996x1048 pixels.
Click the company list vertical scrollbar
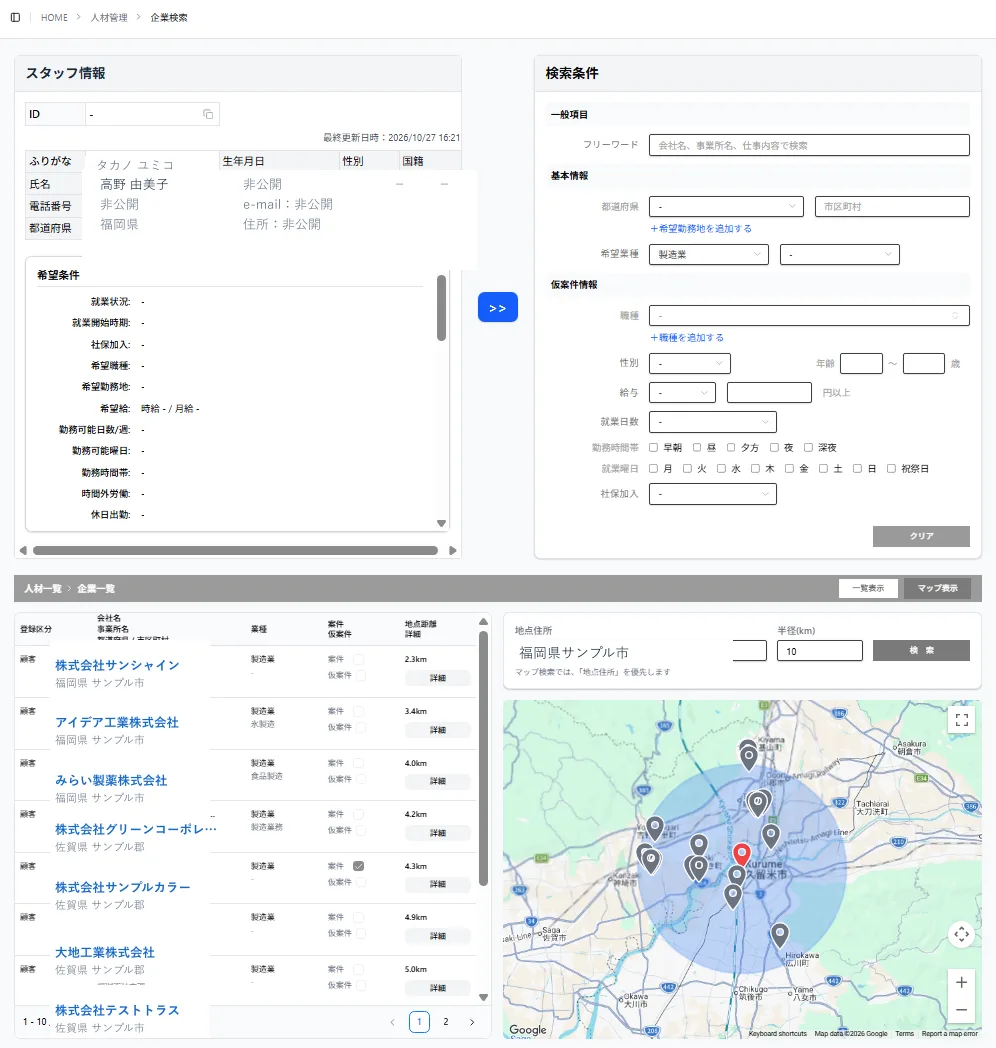coord(483,759)
